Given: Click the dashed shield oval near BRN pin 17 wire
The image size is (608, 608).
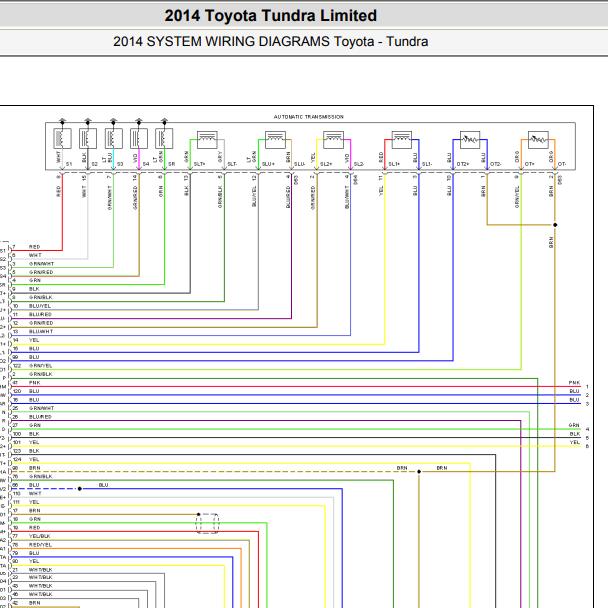Looking at the screenshot, I should pos(207,523).
